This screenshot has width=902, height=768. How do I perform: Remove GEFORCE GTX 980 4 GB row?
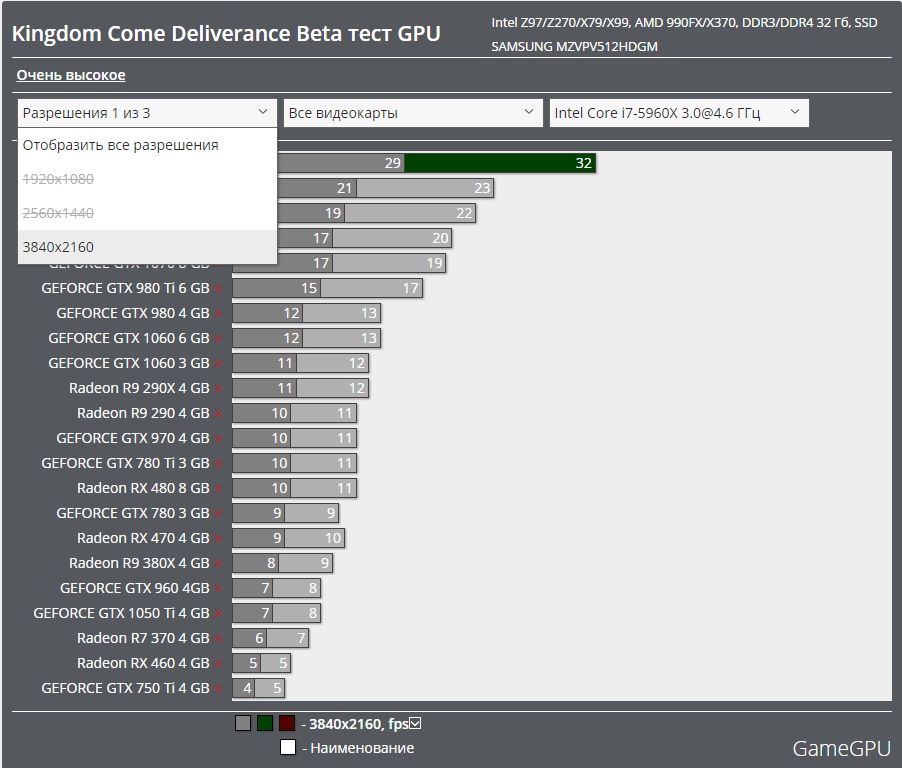pos(219,314)
